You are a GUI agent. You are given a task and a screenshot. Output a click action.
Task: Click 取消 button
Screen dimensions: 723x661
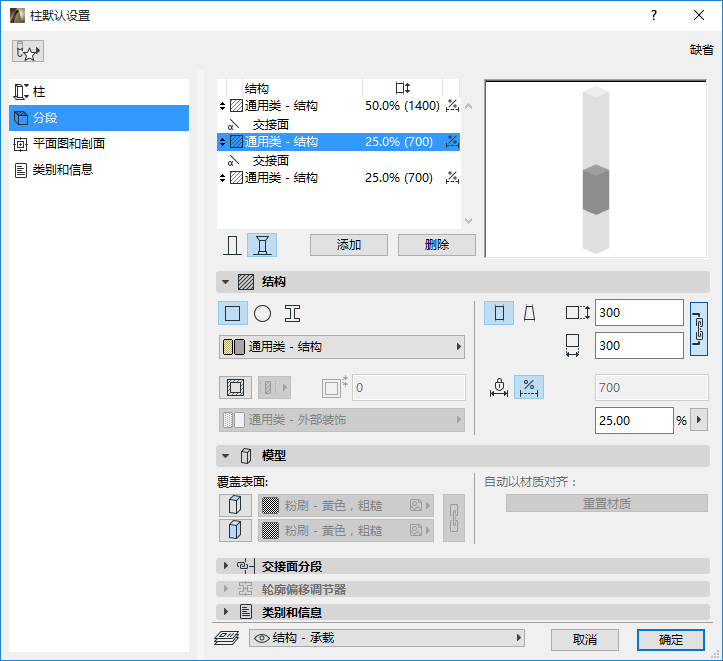(585, 640)
